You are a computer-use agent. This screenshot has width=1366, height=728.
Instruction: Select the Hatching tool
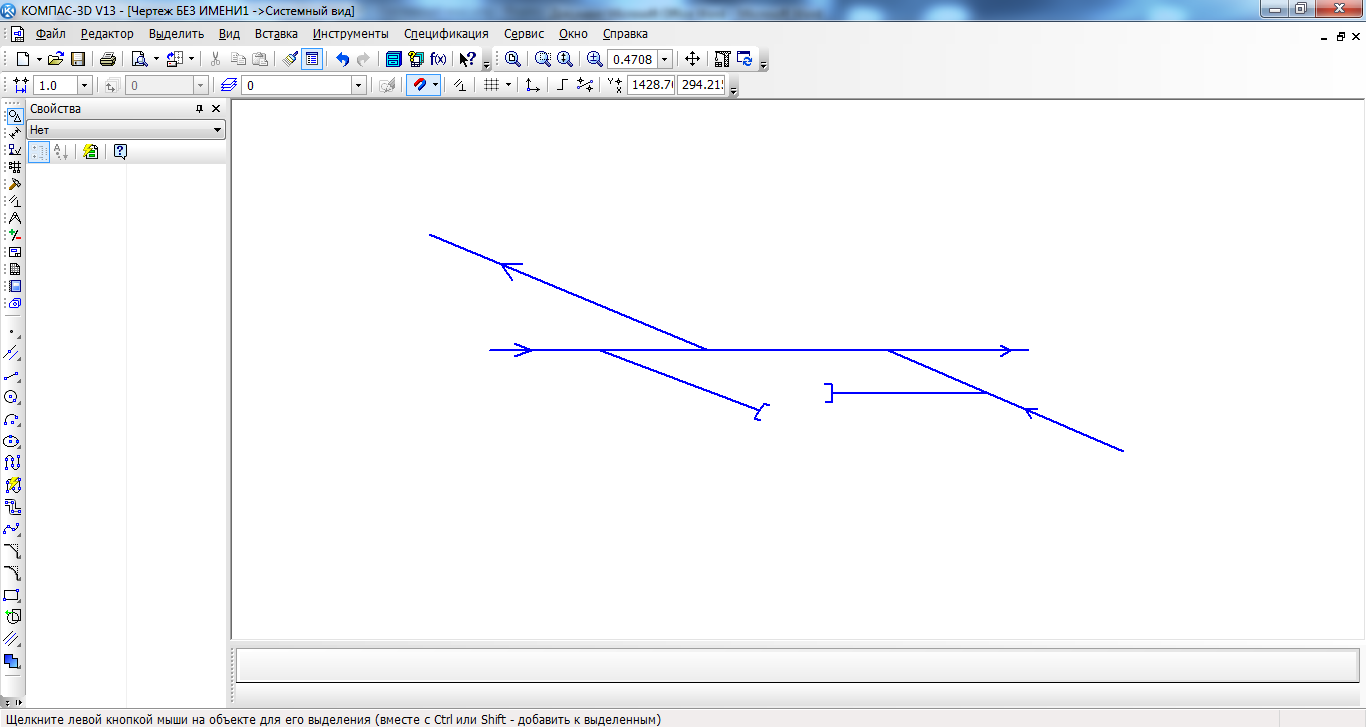pos(12,639)
